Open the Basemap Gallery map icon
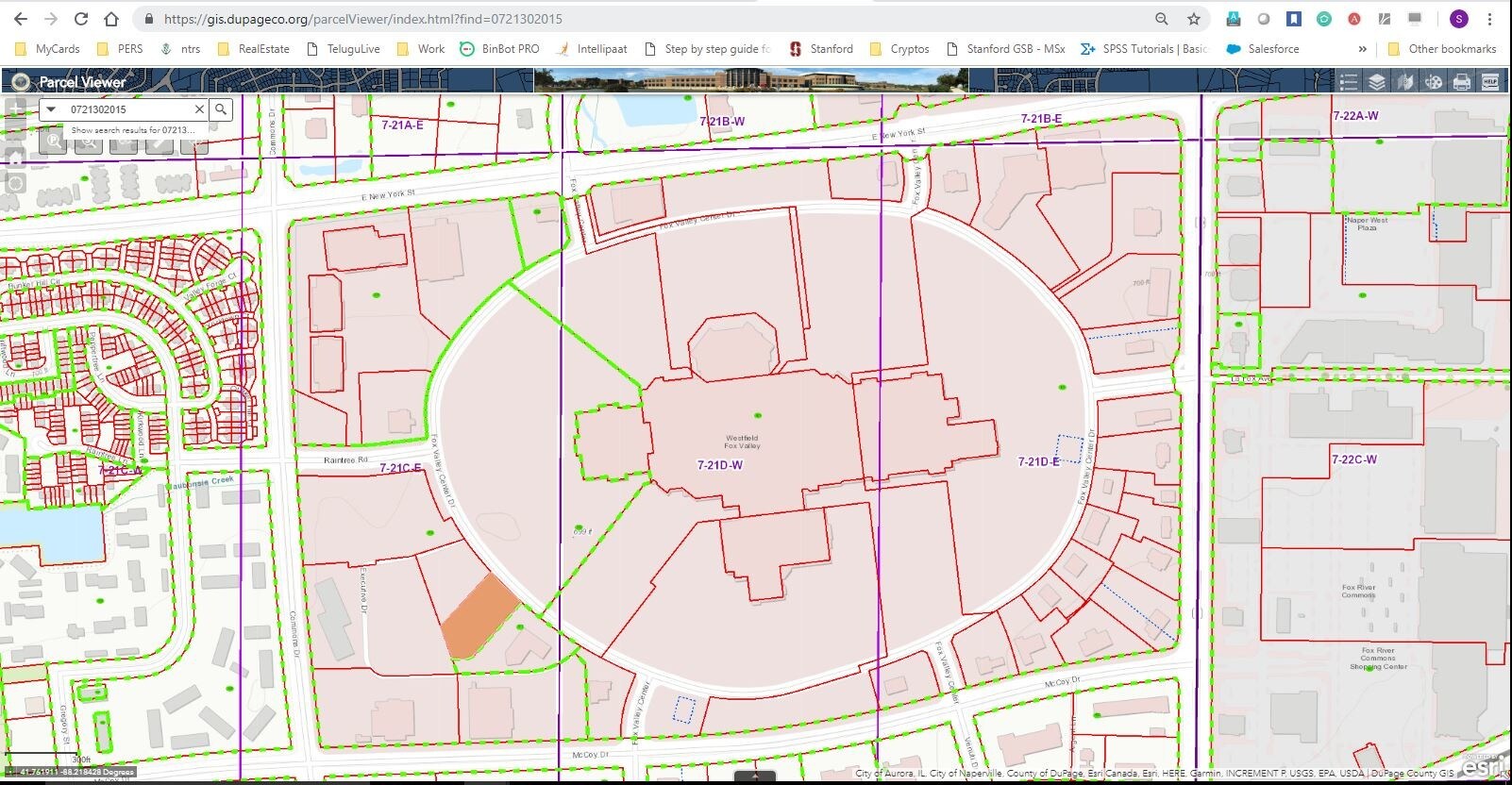The width and height of the screenshot is (1512, 785). (x=1405, y=82)
